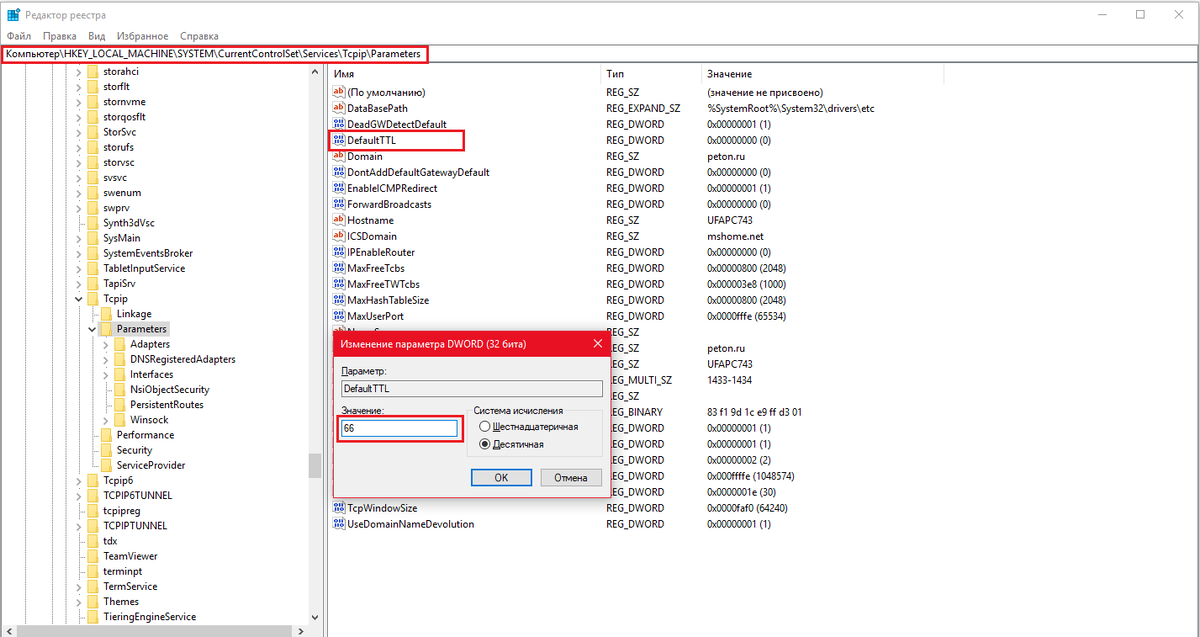Click the UFAPC743 value in the Hostname row
This screenshot has width=1200, height=637.
(730, 220)
